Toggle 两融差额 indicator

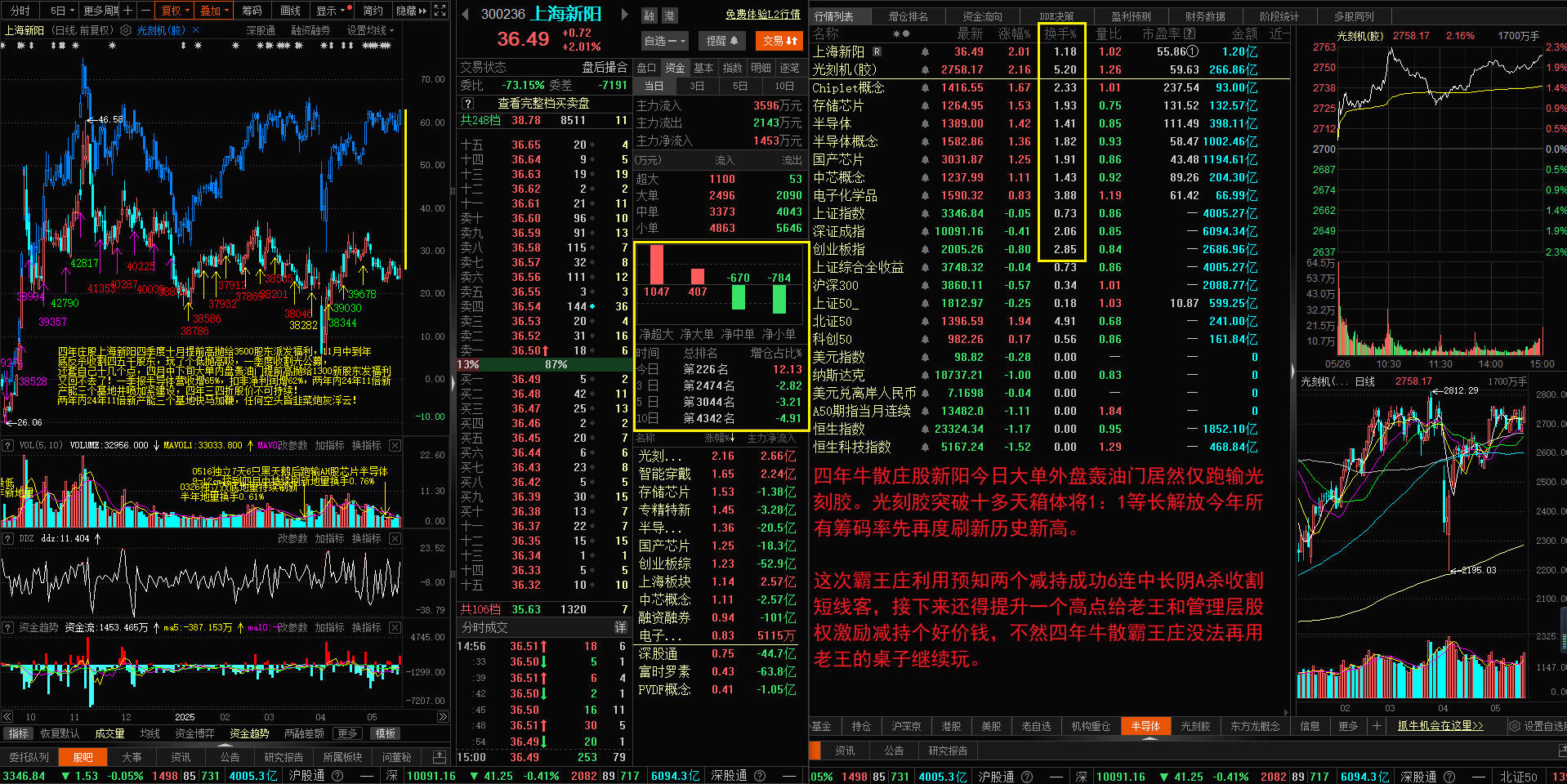coord(304,733)
